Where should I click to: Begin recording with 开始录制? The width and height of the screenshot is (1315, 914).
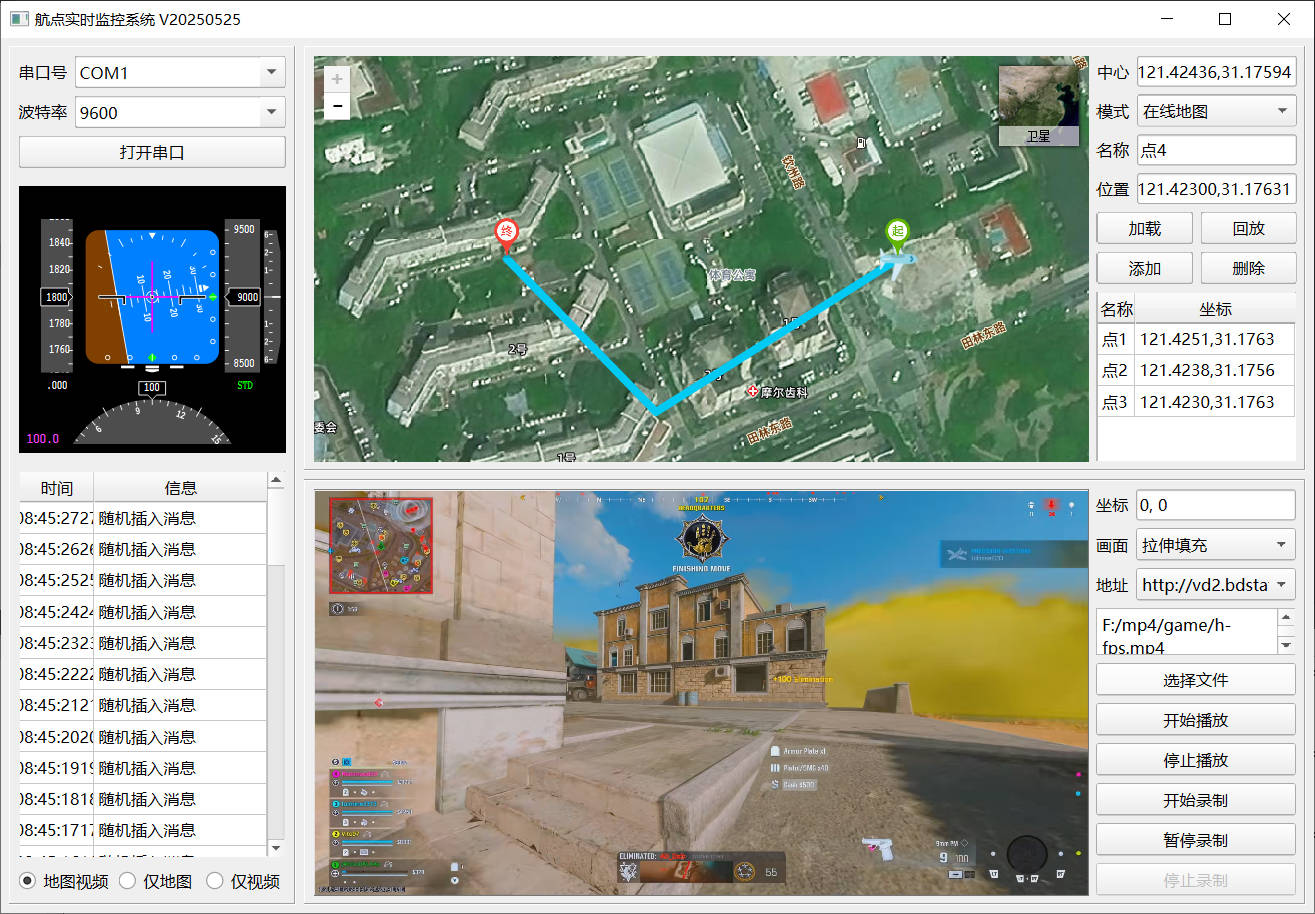pos(1196,800)
